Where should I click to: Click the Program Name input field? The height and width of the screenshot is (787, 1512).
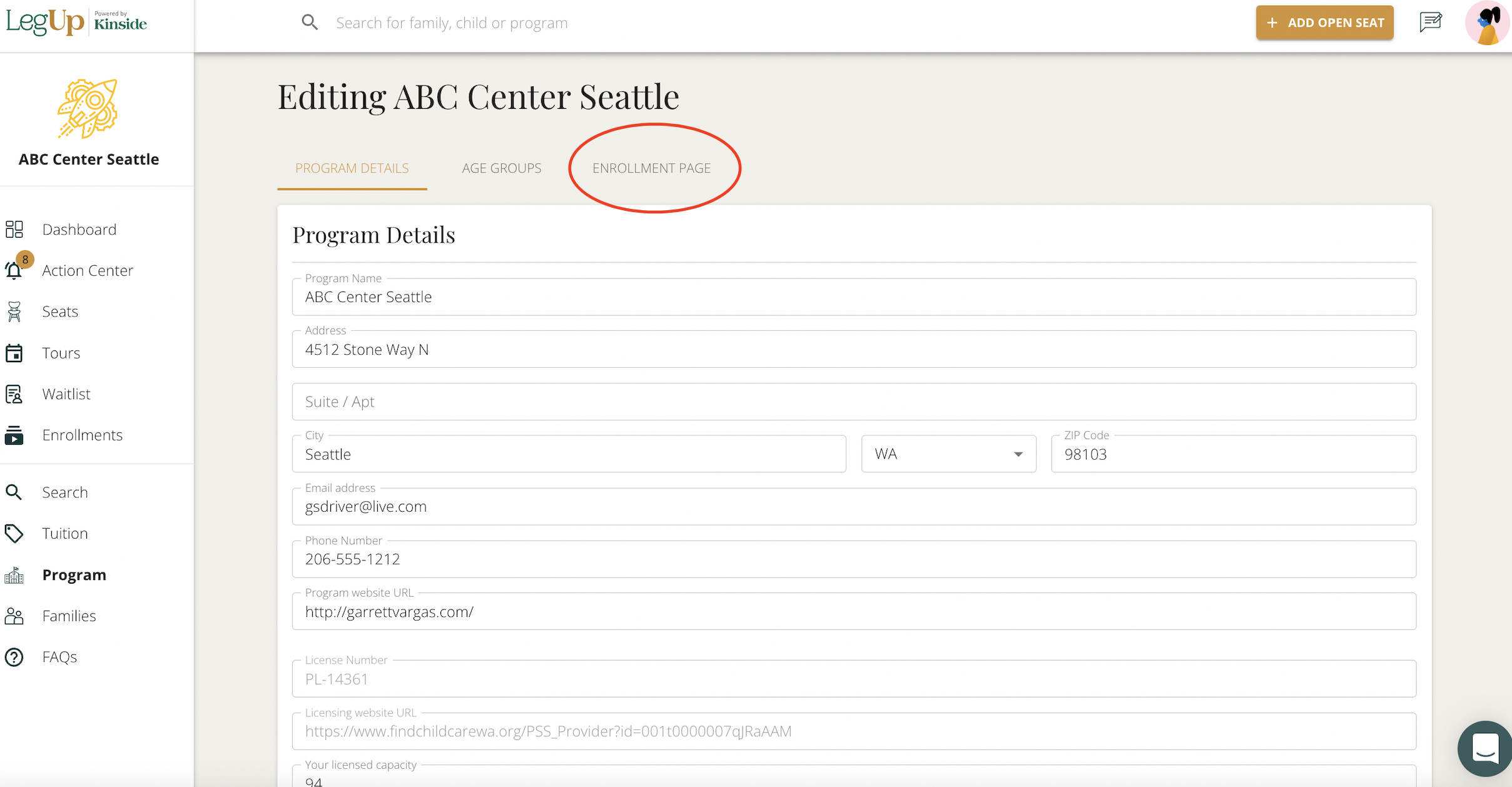point(854,297)
